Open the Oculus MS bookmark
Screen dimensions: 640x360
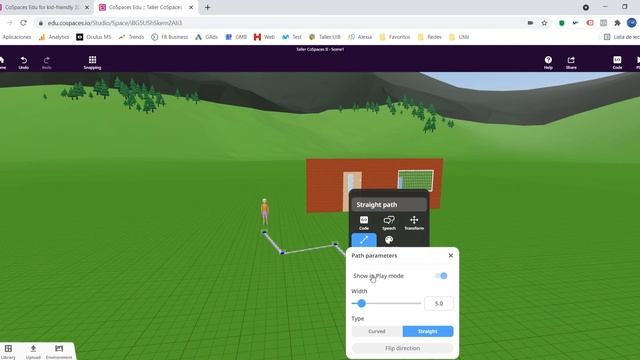[94, 37]
